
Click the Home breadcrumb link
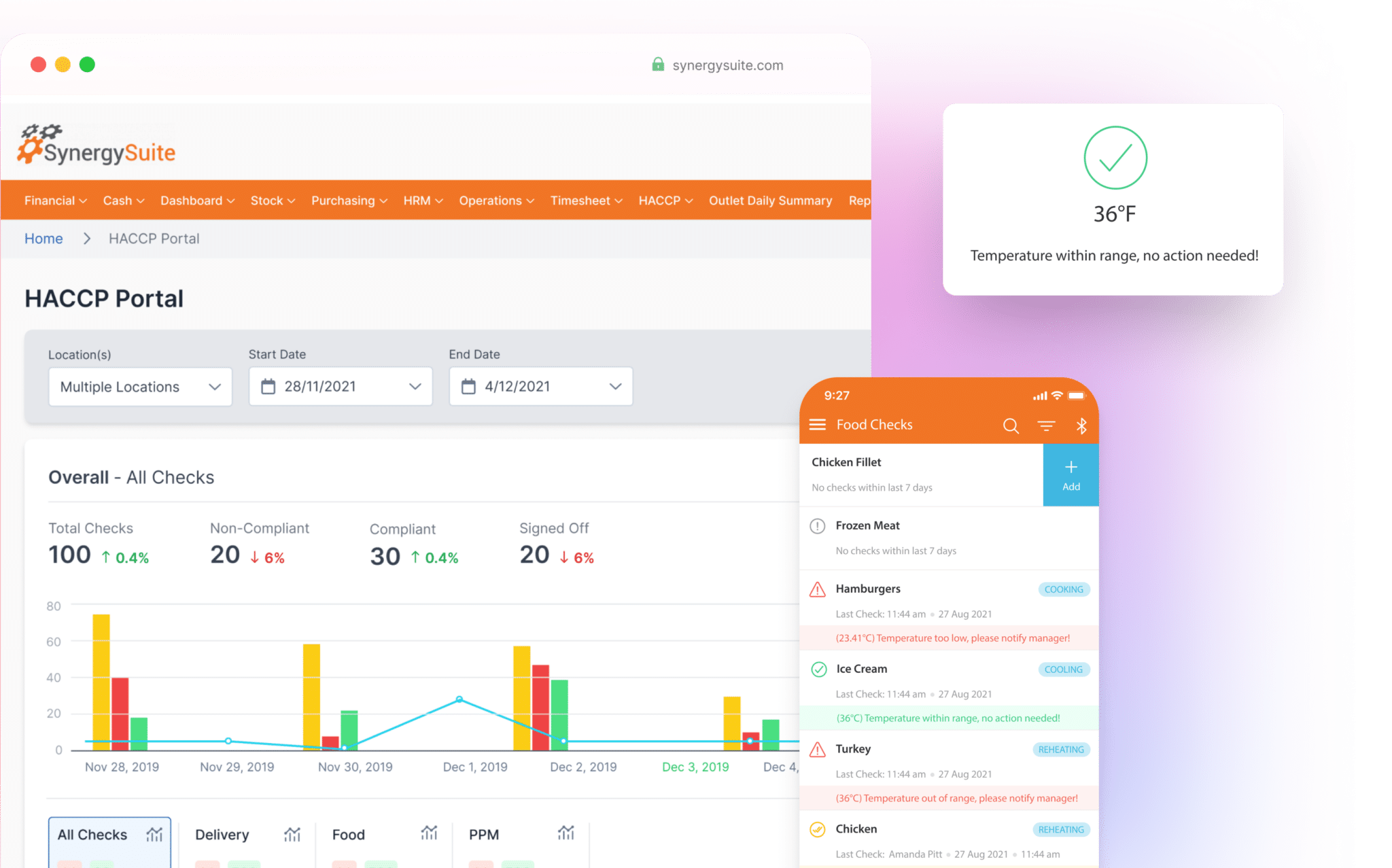(x=43, y=238)
